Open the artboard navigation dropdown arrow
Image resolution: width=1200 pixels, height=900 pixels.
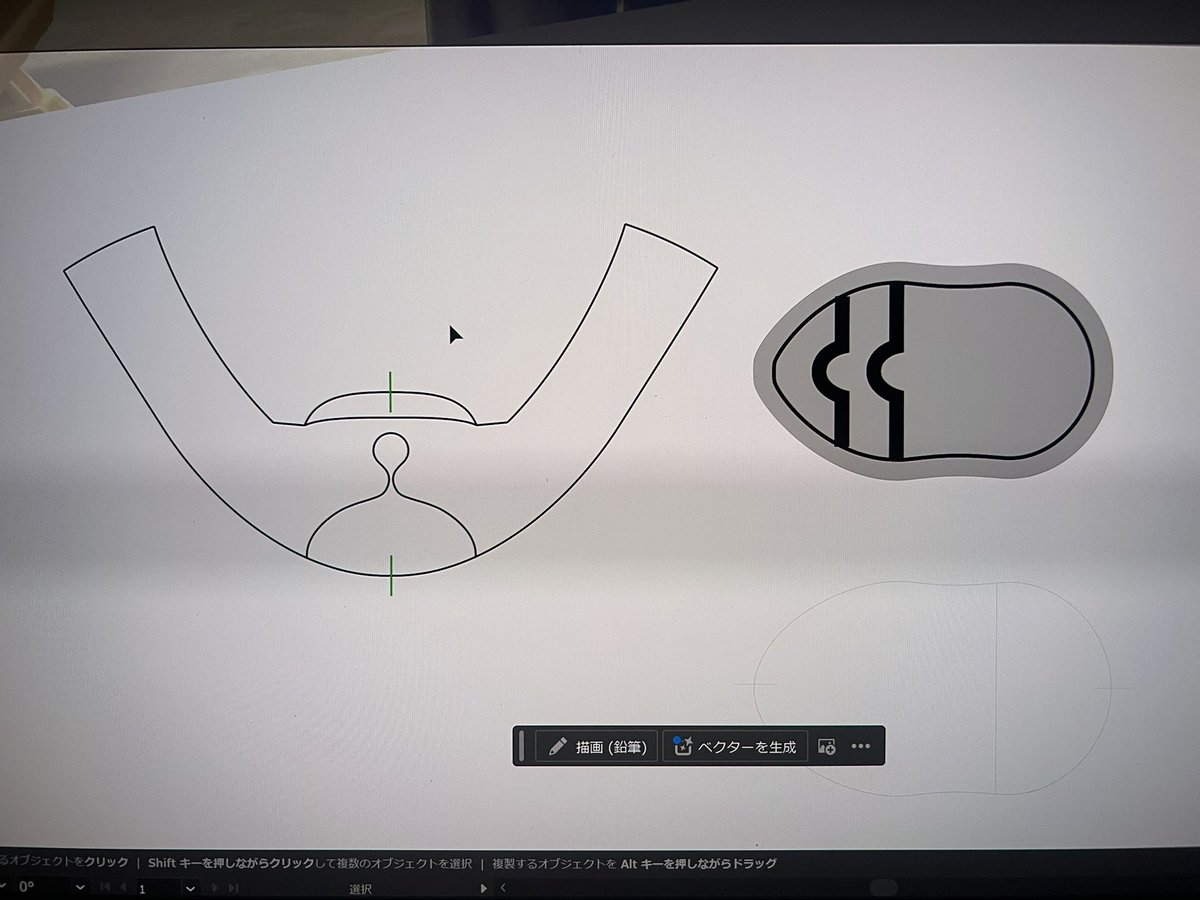191,888
